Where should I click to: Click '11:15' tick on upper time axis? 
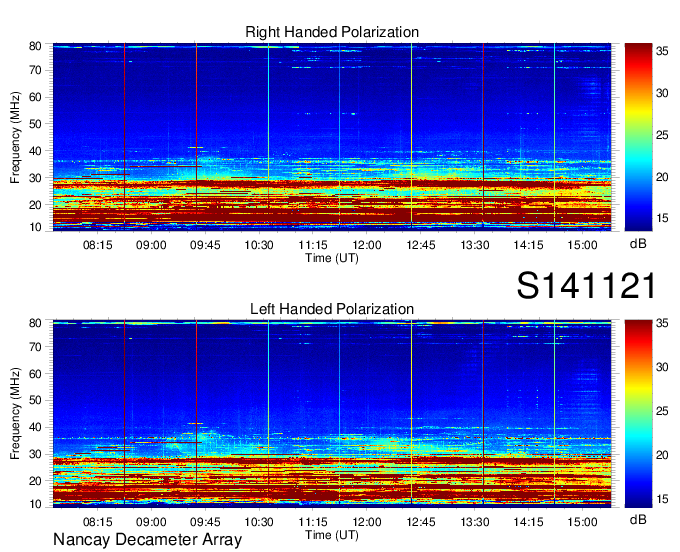pos(313,245)
